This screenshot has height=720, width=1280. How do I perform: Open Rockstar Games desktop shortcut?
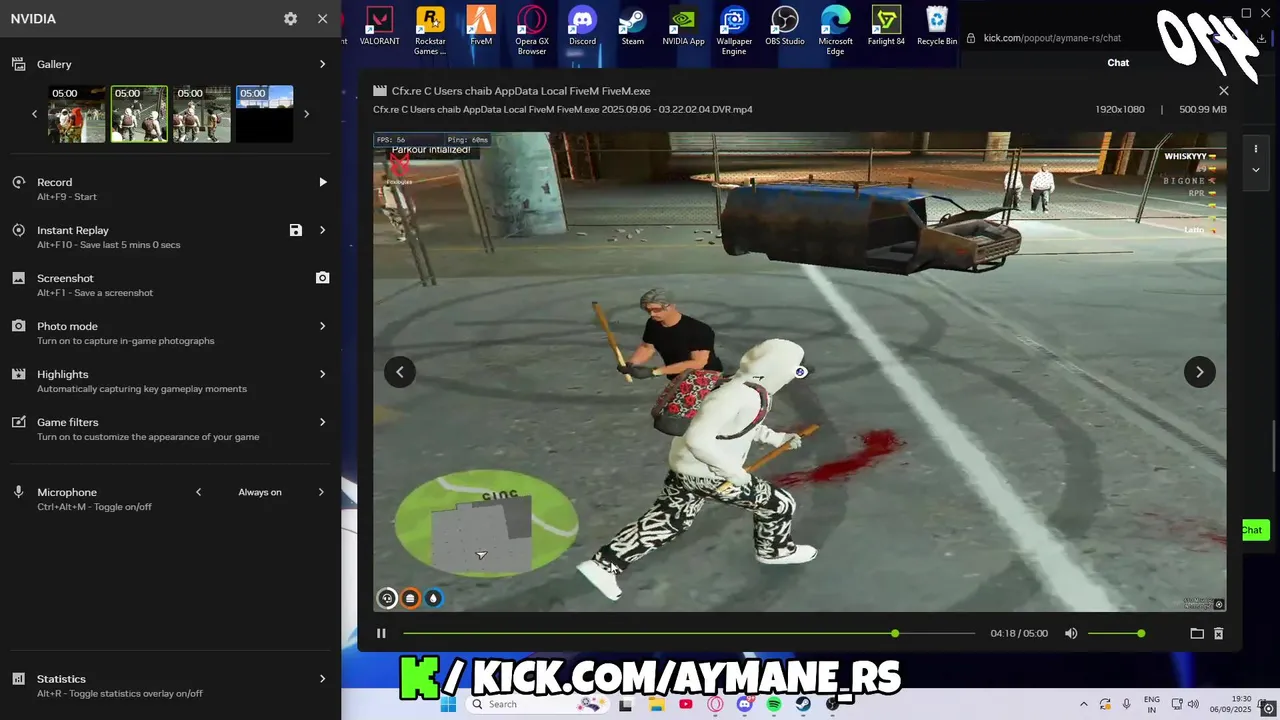coord(430,30)
